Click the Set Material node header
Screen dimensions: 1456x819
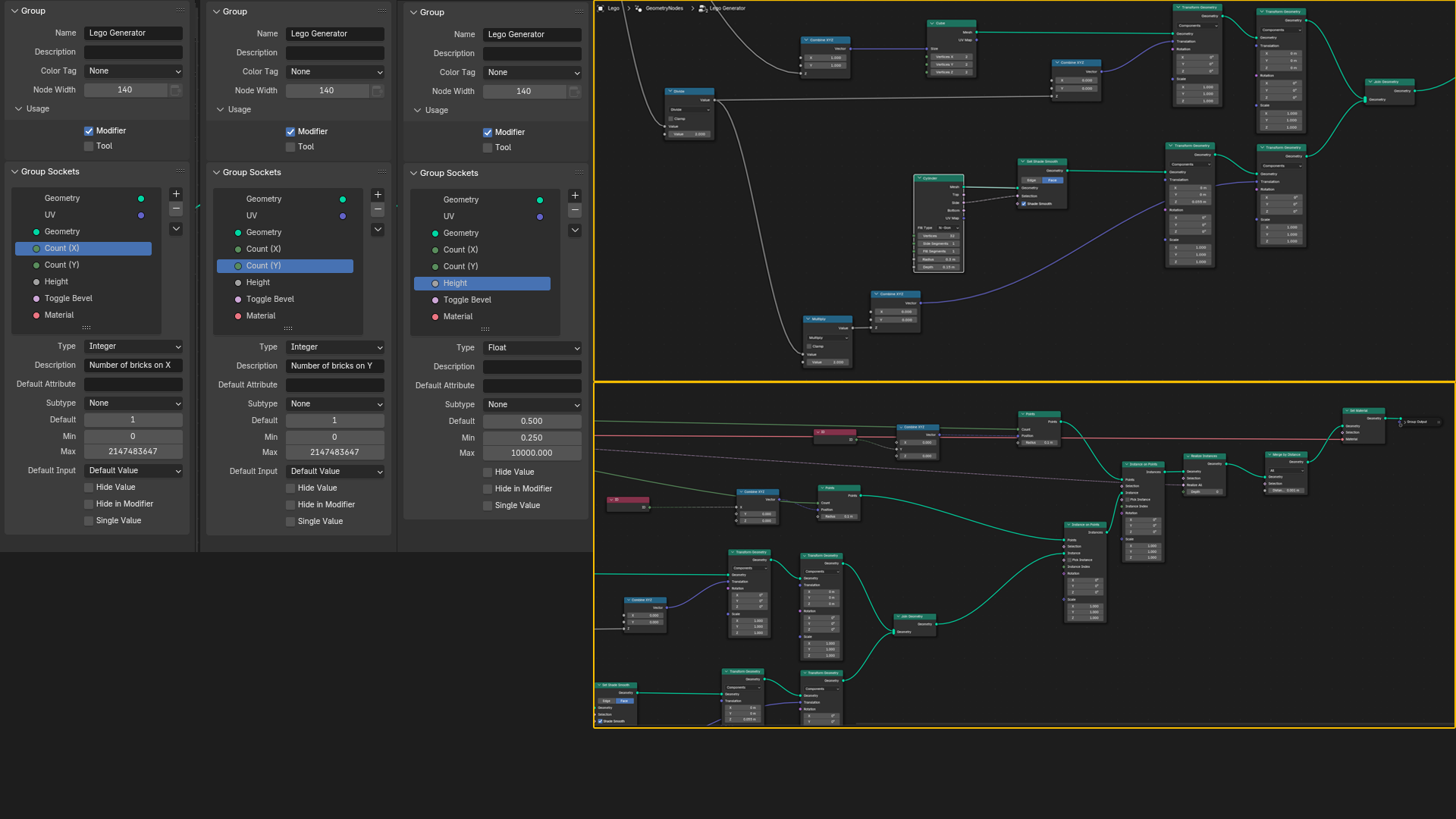point(1363,411)
